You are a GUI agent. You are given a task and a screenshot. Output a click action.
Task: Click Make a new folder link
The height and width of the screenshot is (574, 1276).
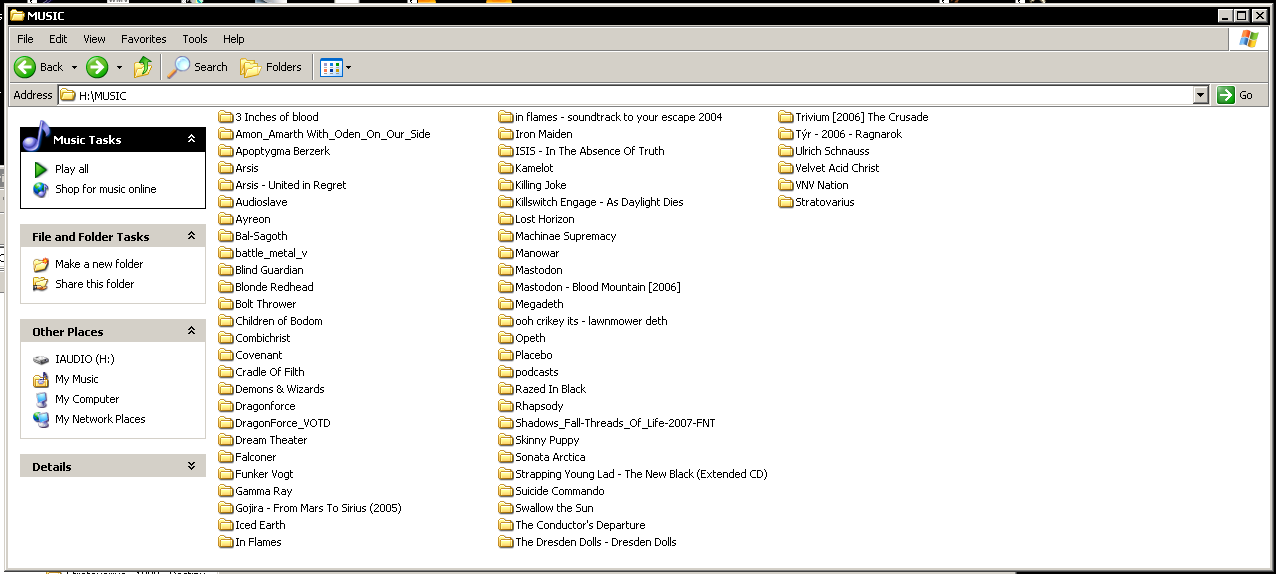point(99,264)
